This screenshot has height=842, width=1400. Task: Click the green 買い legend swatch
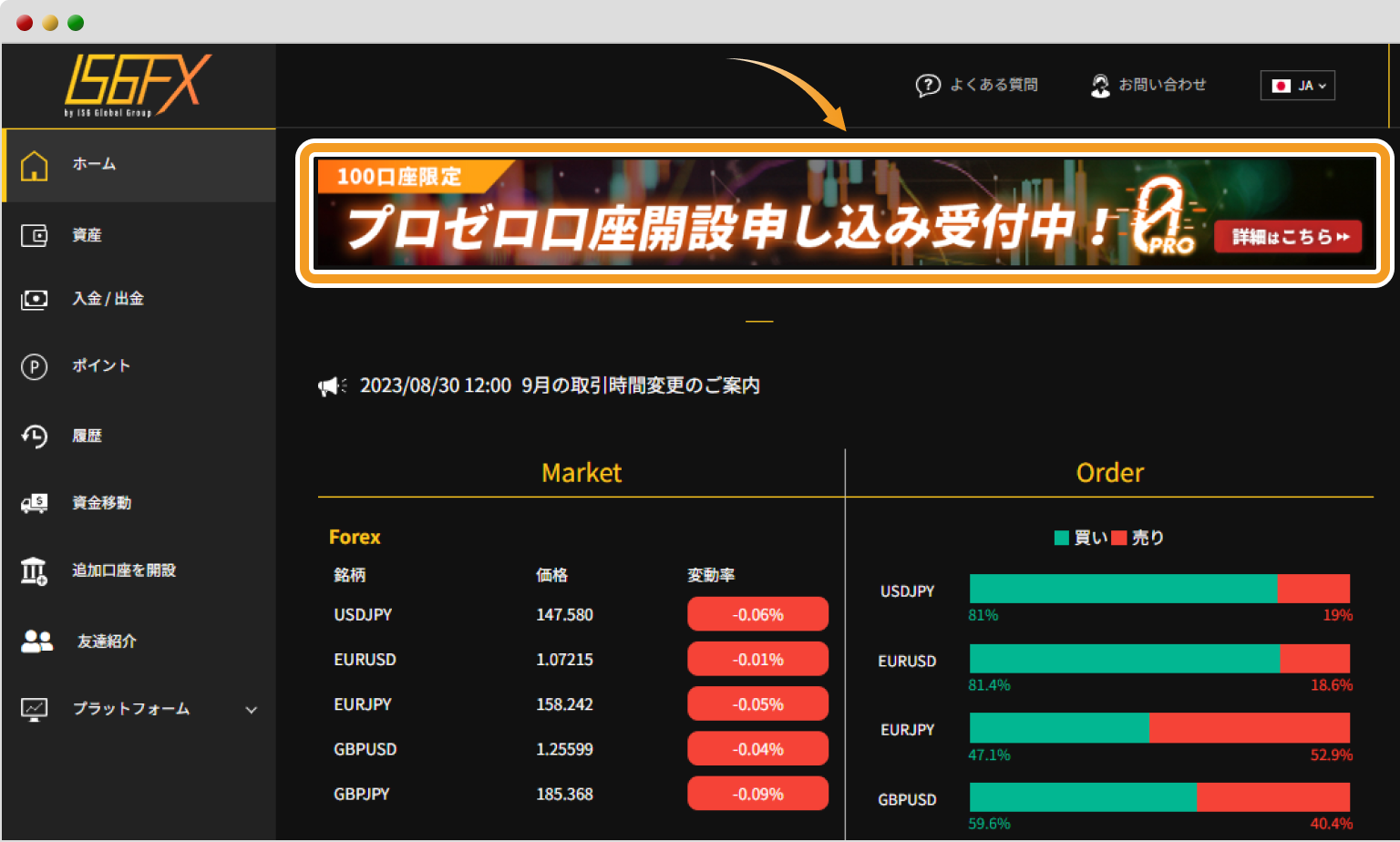tap(1062, 538)
